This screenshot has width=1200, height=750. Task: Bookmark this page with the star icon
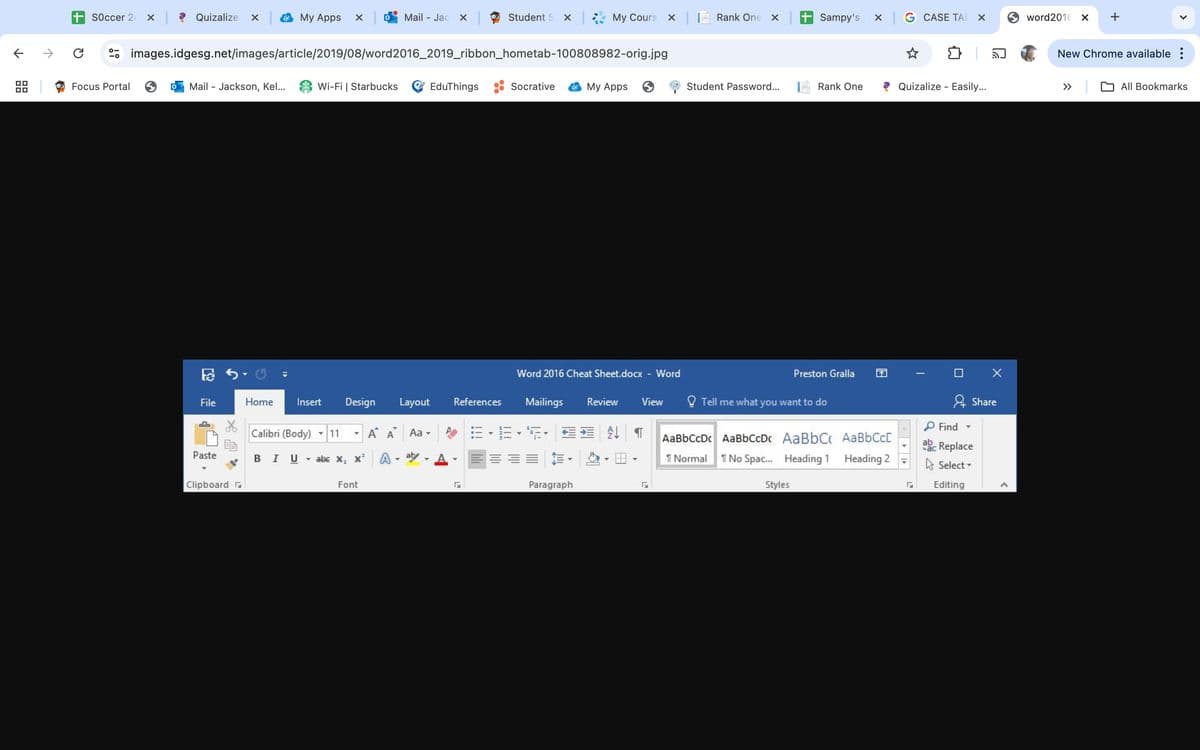coord(912,53)
